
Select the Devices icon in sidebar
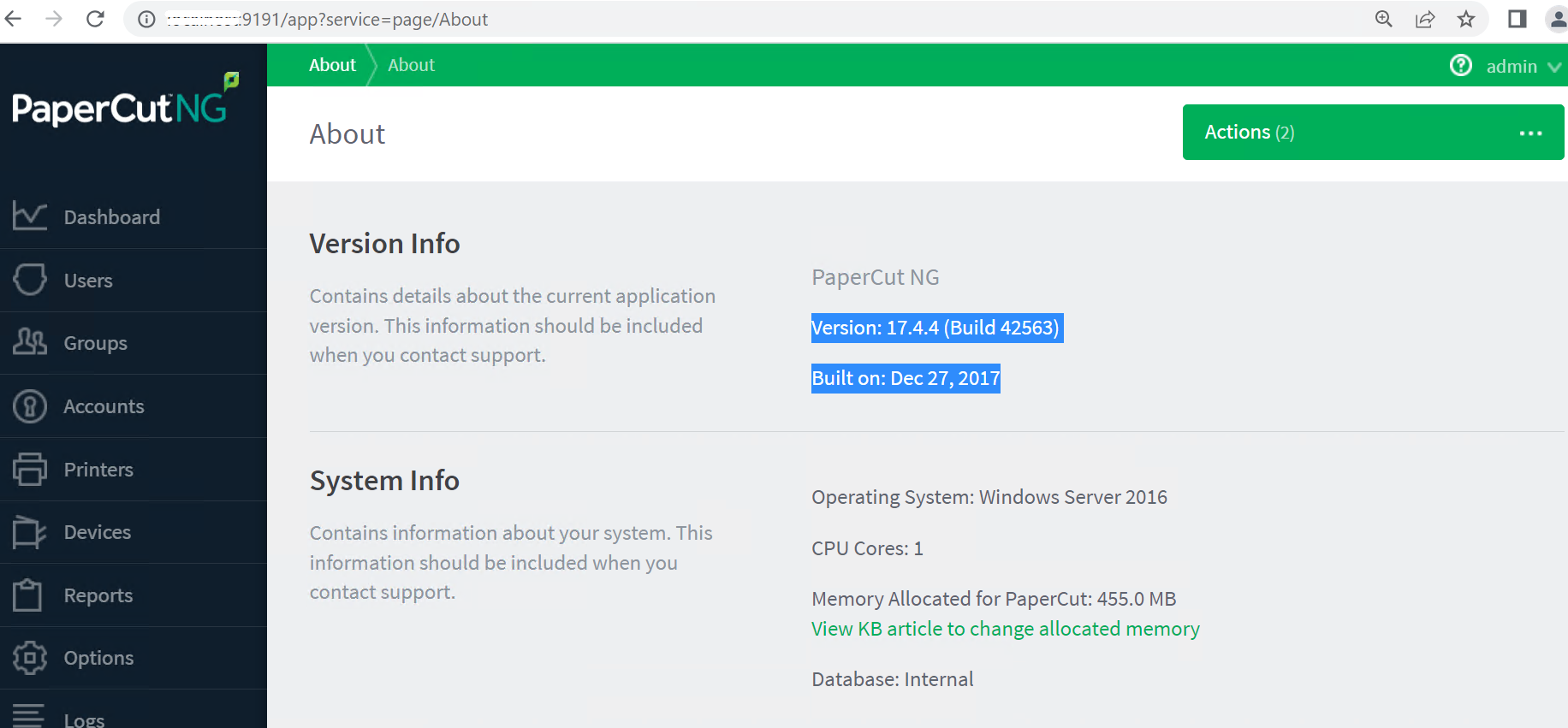[x=30, y=532]
